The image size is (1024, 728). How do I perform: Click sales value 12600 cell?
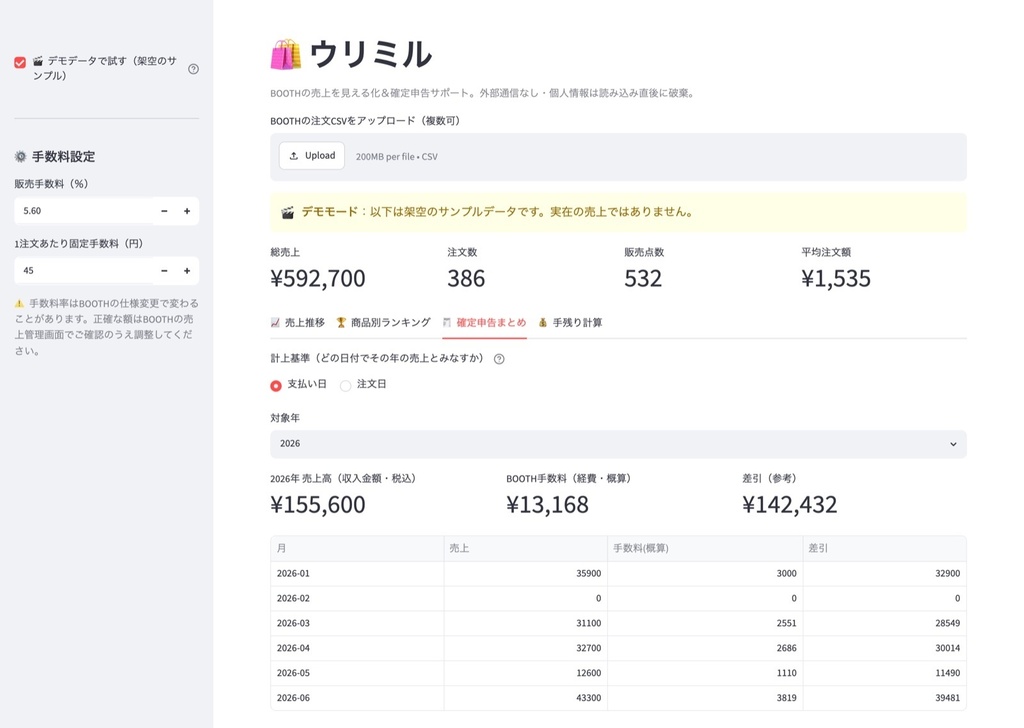(526, 673)
